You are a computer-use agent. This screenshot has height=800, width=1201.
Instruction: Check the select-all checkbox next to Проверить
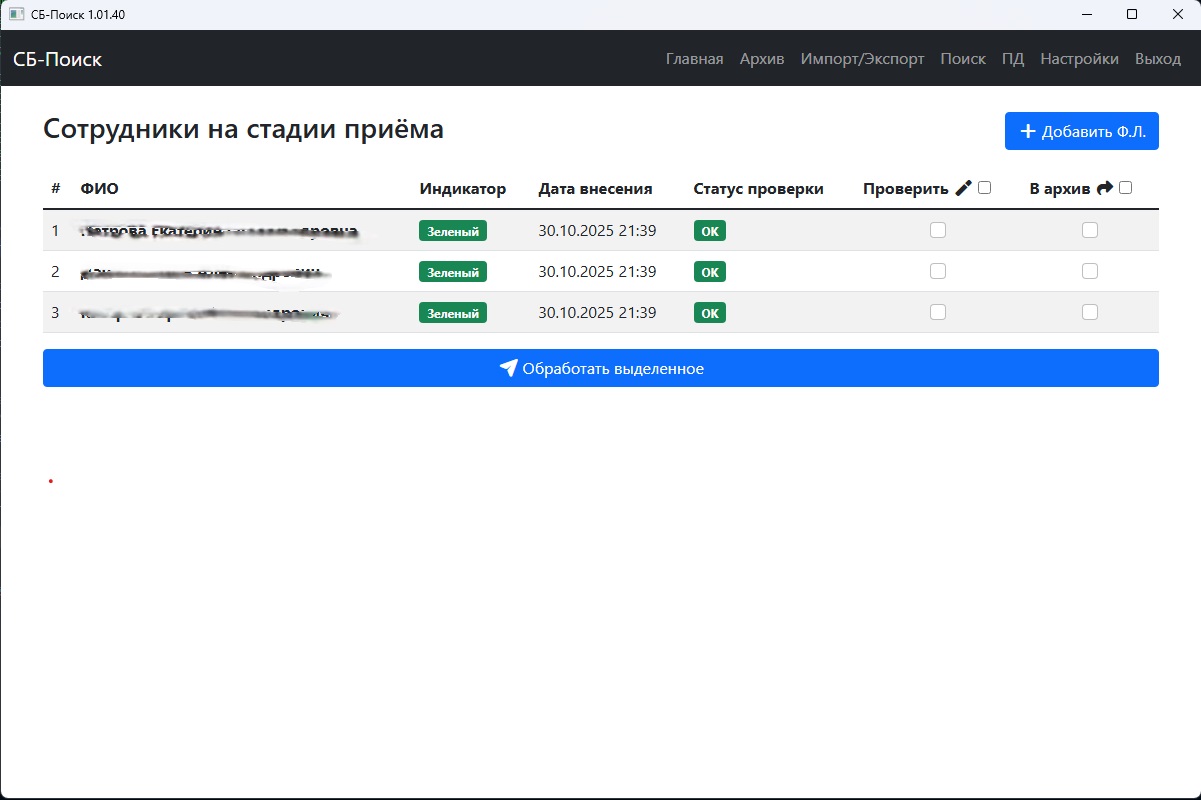click(x=984, y=187)
